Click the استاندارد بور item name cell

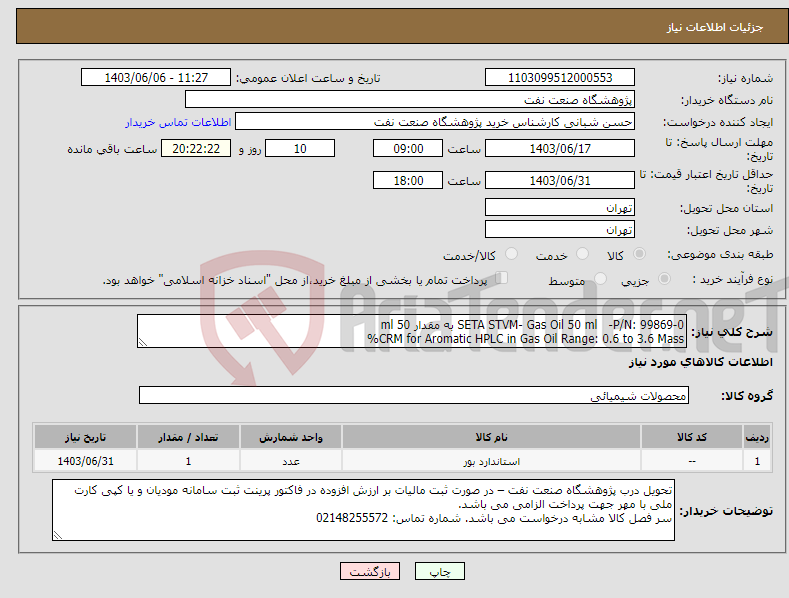click(x=491, y=461)
